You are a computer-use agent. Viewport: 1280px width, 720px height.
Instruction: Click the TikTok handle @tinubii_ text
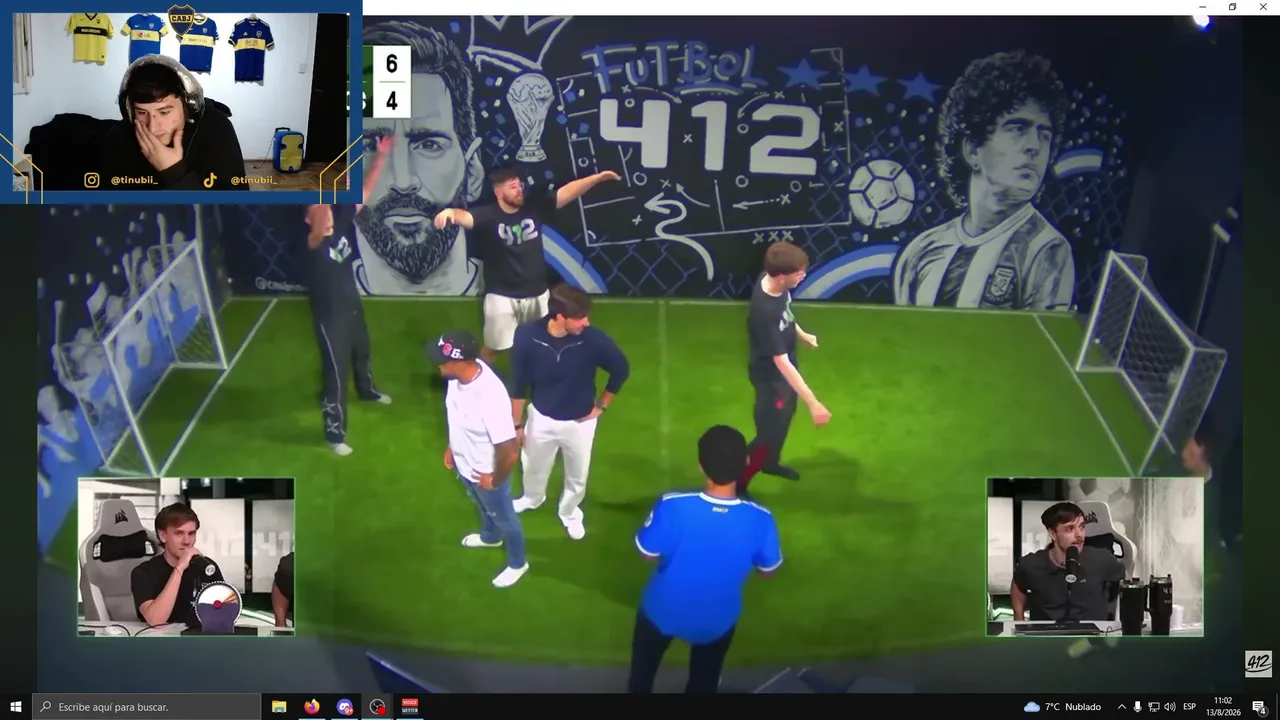[x=254, y=180]
